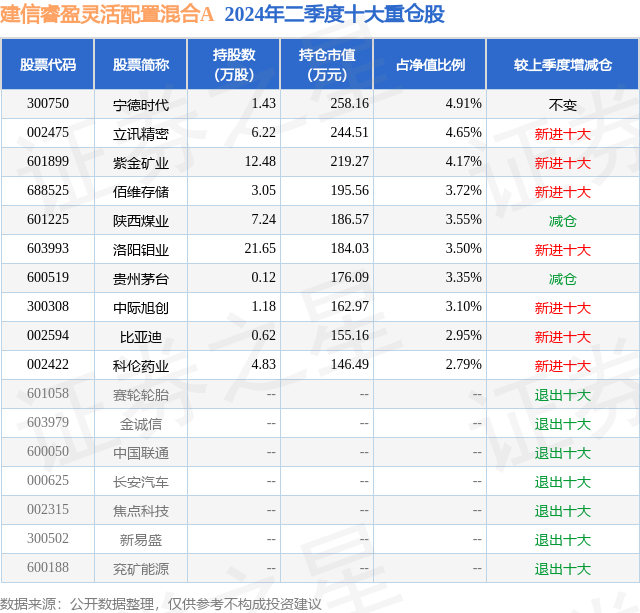640x613 pixels.
Task: Select stock code 300308
Action: tap(48, 306)
